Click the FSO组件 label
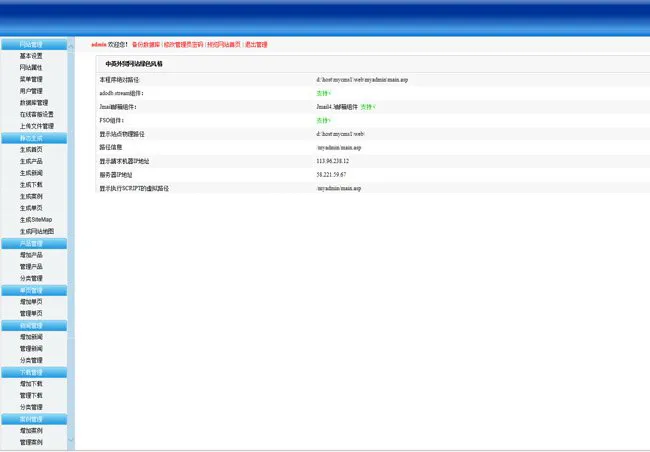Screen dimensions: 650x452 tap(112, 121)
